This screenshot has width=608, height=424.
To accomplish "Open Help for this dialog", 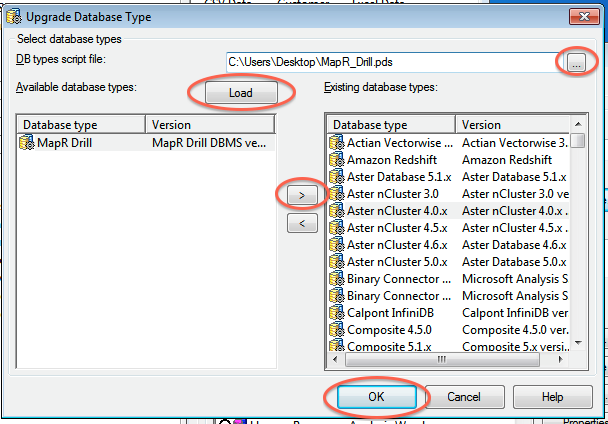I will click(552, 397).
